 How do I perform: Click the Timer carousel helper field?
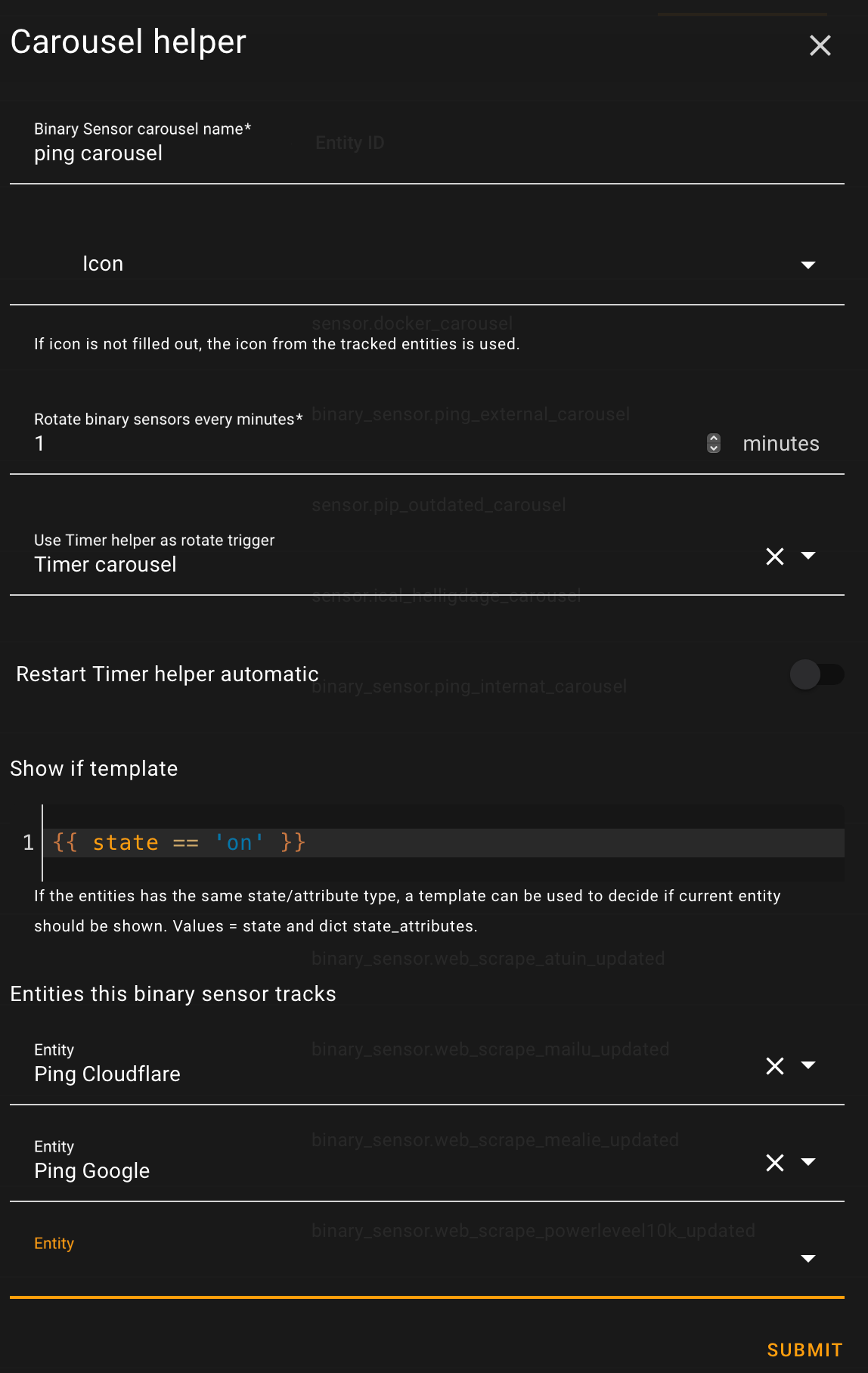378,564
